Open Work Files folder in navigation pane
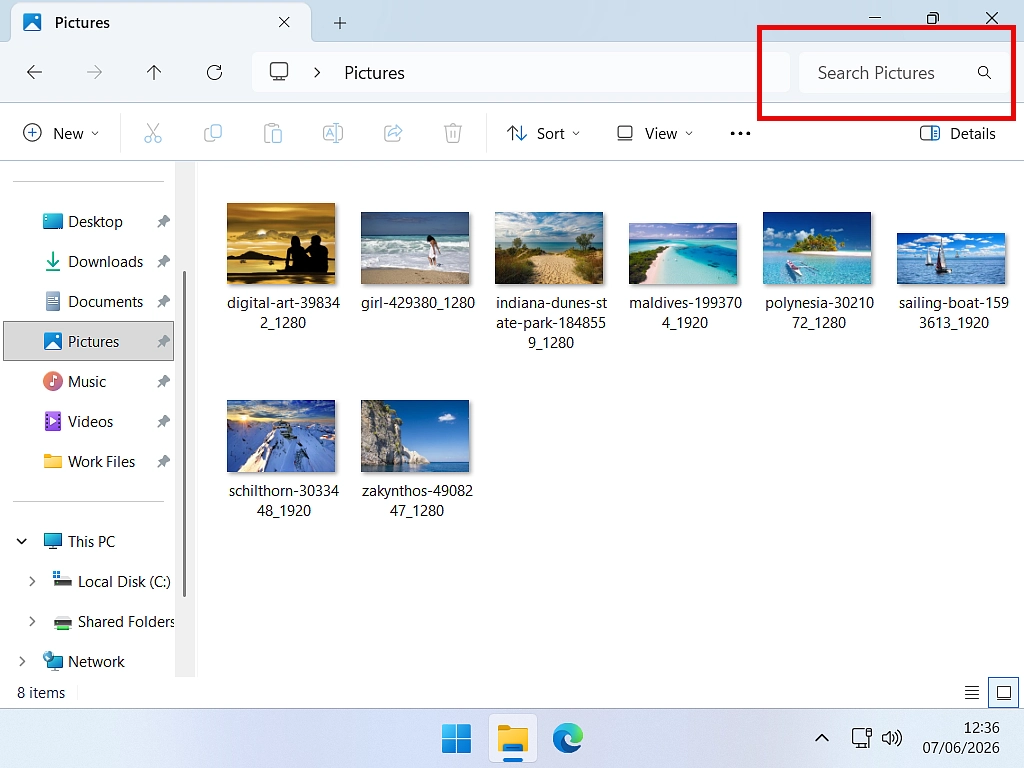This screenshot has width=1024, height=768. coord(89,462)
